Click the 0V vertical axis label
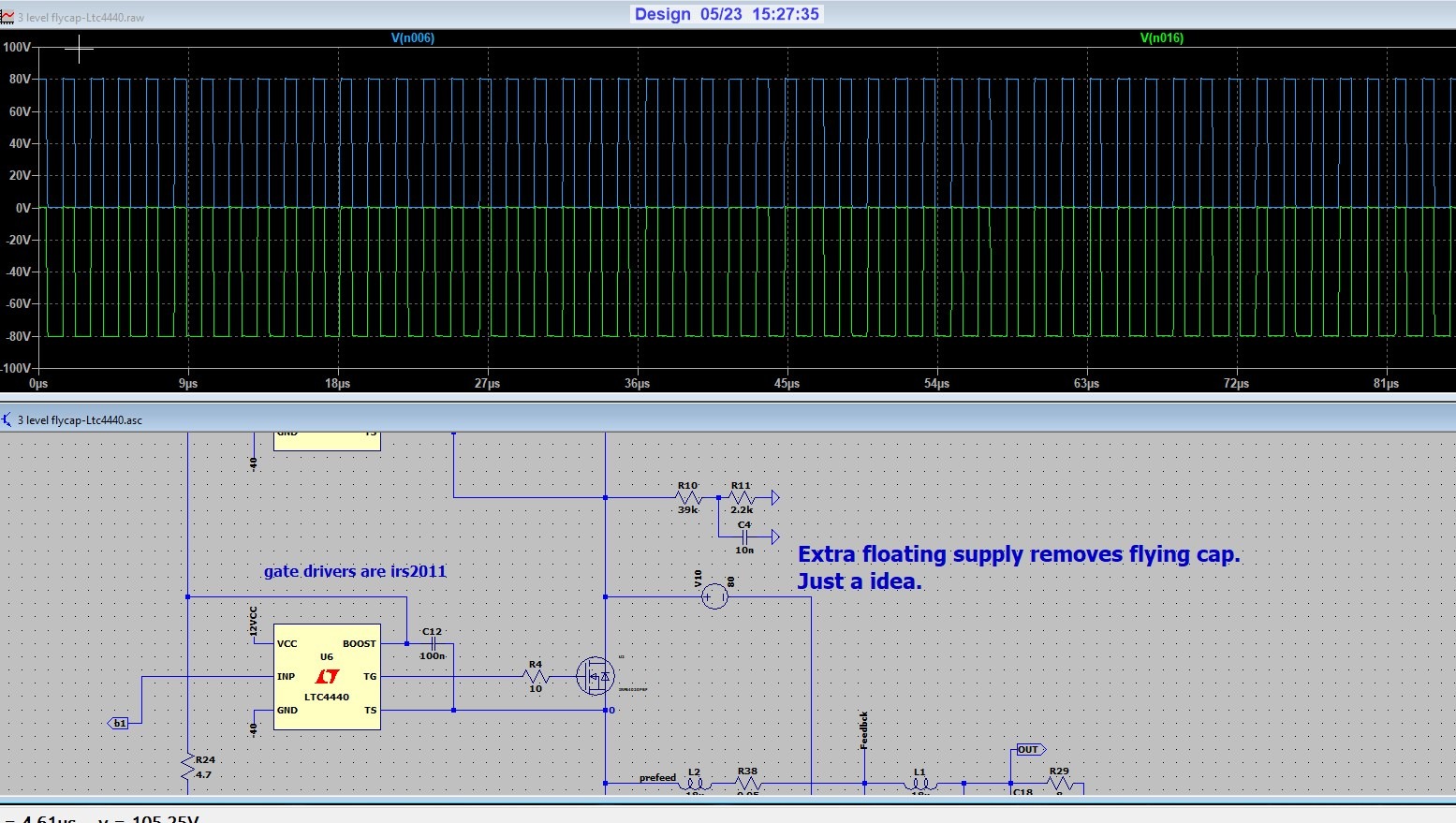 click(23, 208)
